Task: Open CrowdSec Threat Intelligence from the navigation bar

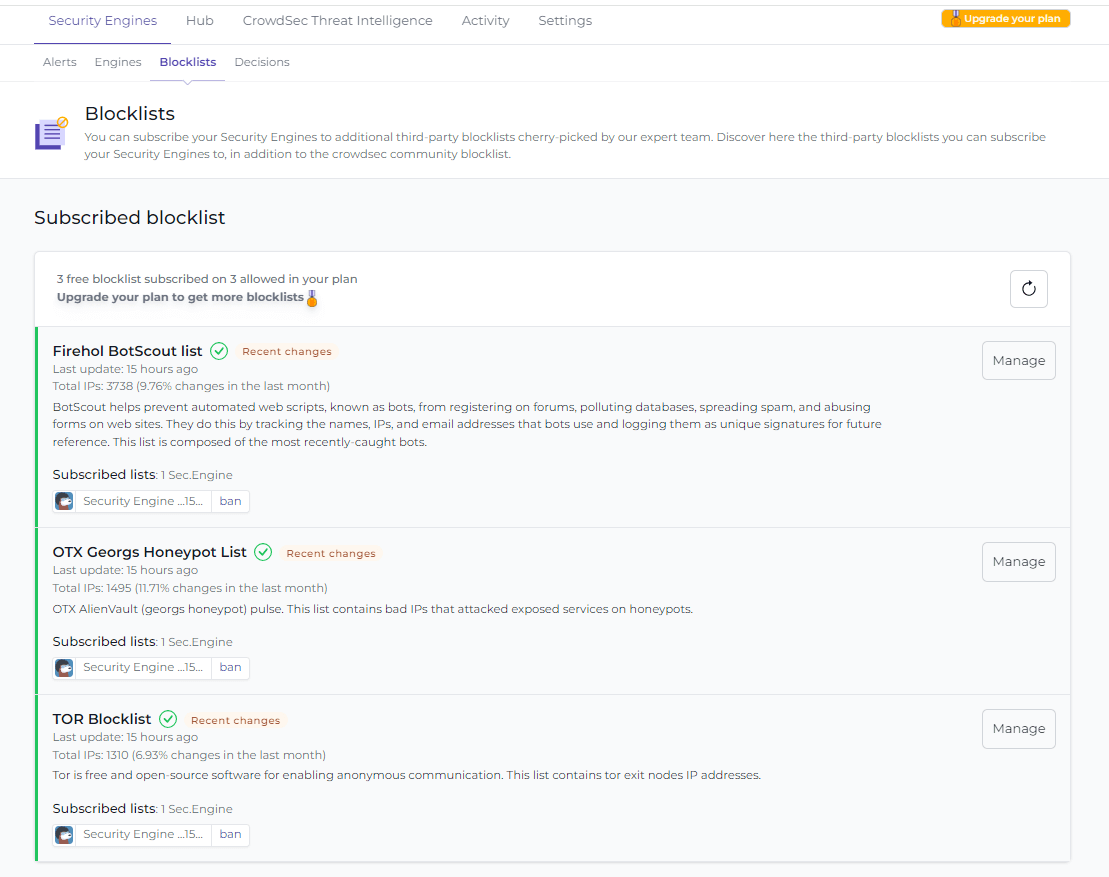Action: point(337,20)
